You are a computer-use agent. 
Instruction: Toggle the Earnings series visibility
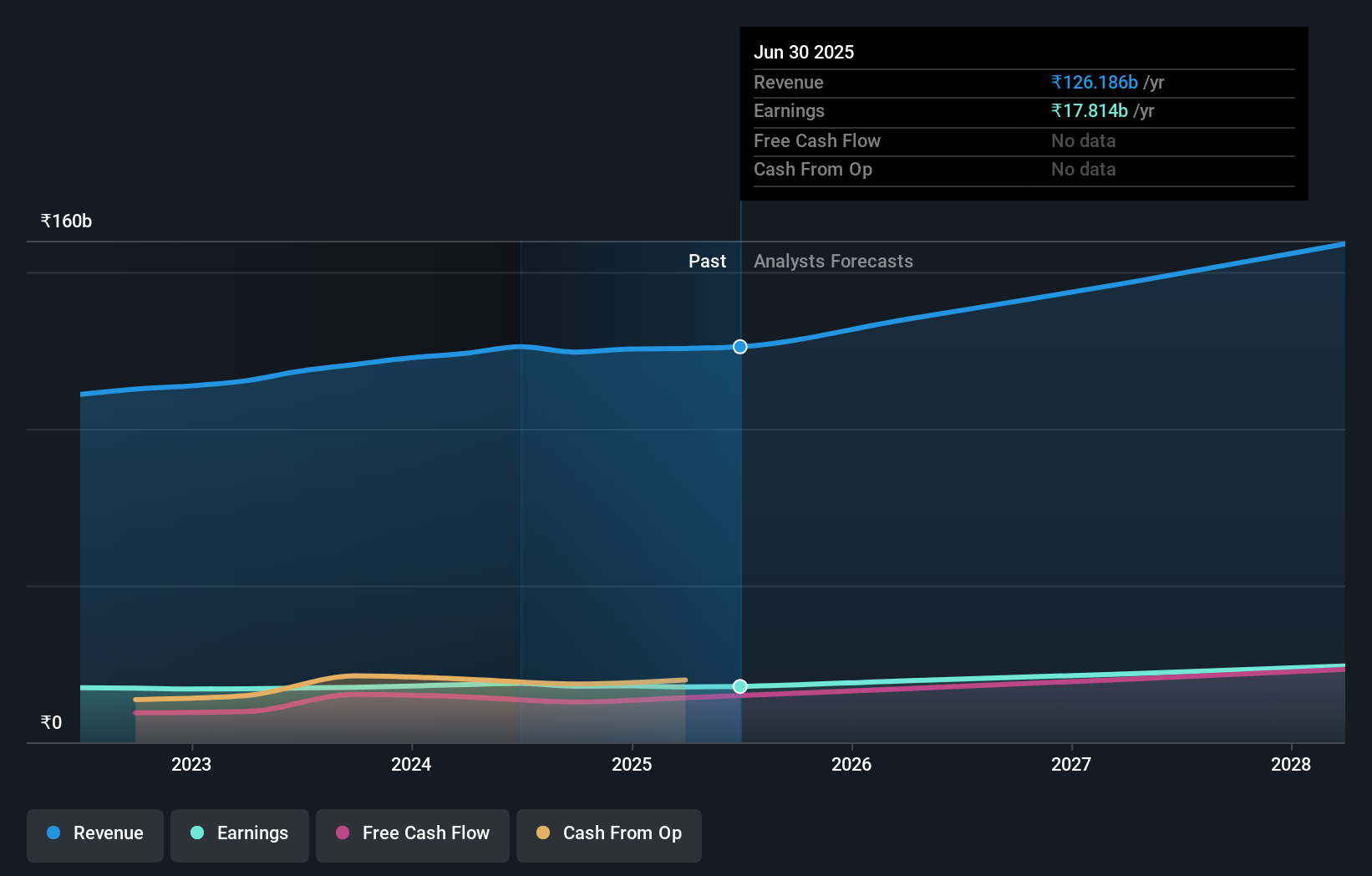[240, 834]
